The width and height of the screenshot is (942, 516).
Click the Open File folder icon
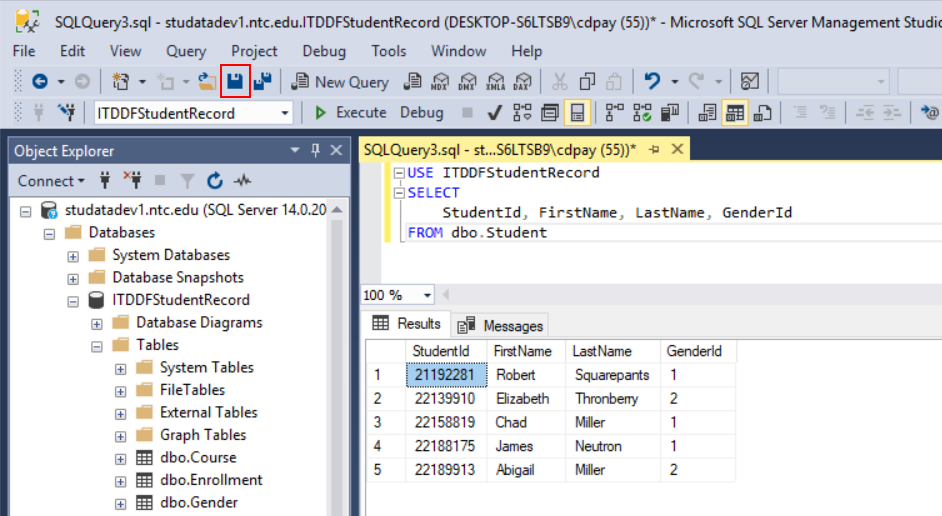tap(207, 81)
